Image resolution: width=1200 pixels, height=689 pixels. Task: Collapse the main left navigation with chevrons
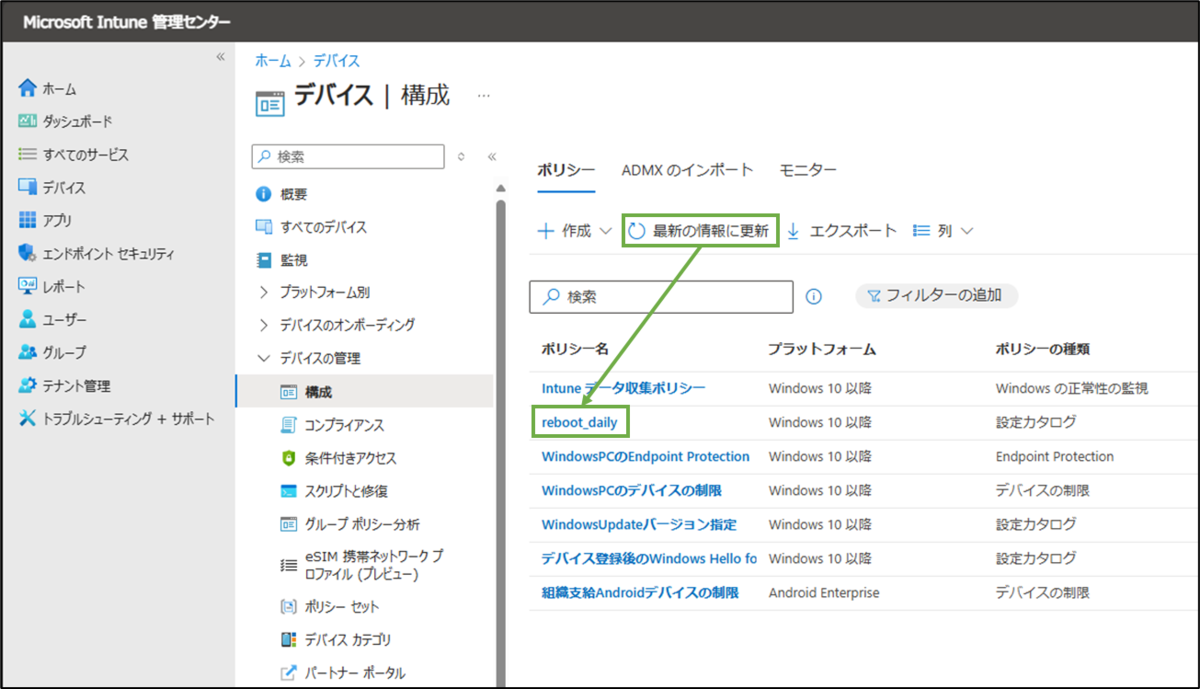221,57
